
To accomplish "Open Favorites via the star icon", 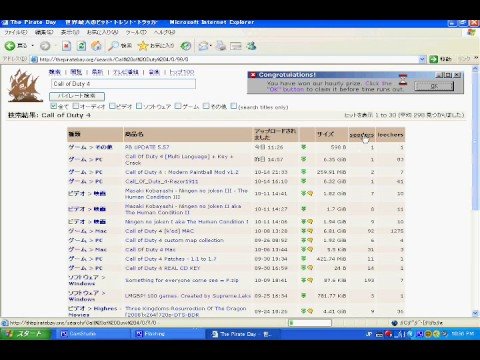I will 143,46.
